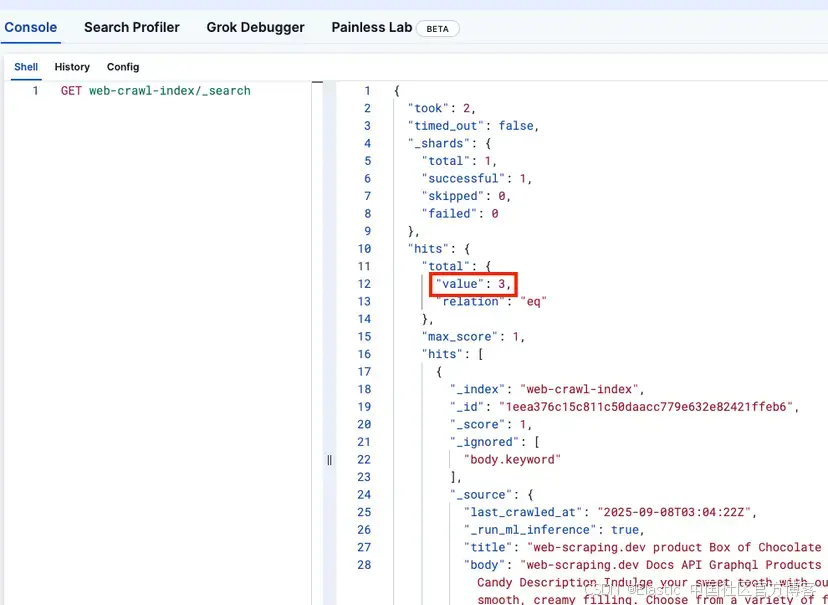Click the "_source" object line

point(491,495)
